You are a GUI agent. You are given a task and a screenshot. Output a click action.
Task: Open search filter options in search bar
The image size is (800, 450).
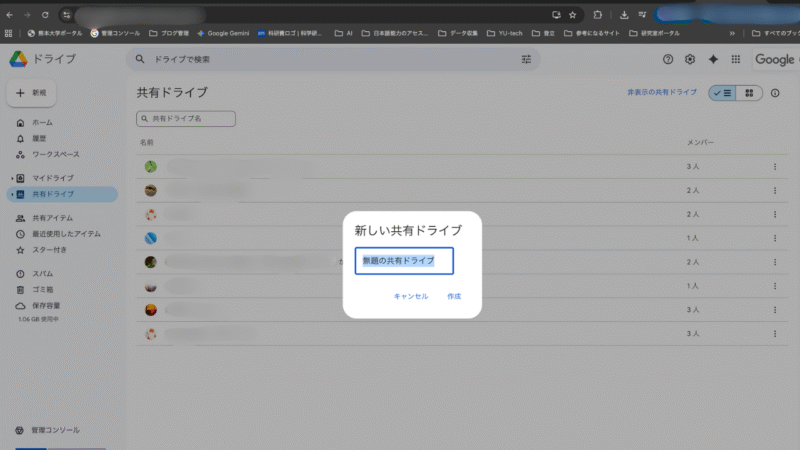[x=526, y=60]
